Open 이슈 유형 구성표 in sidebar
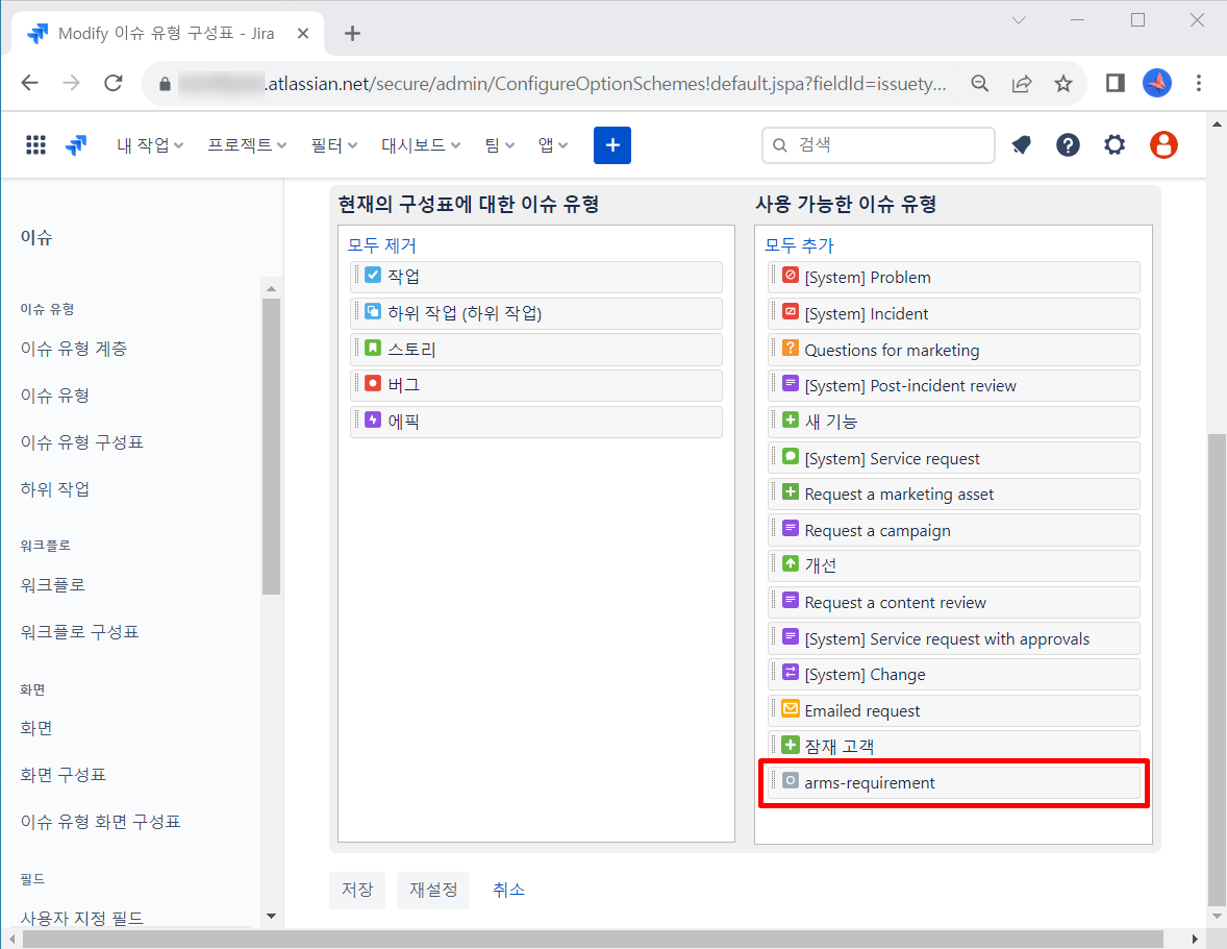 coord(82,442)
